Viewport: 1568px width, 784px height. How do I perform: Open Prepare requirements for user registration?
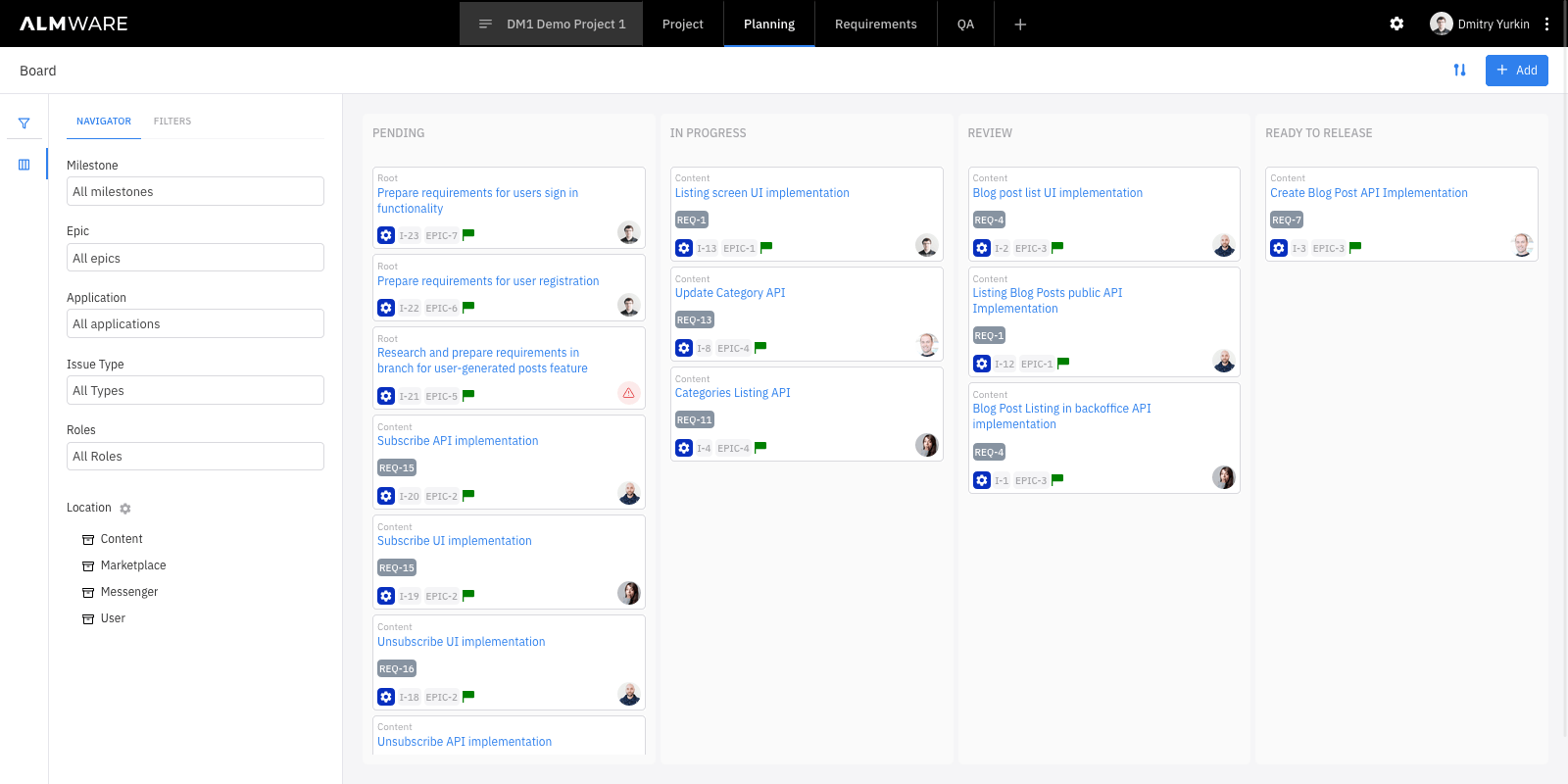pos(488,281)
